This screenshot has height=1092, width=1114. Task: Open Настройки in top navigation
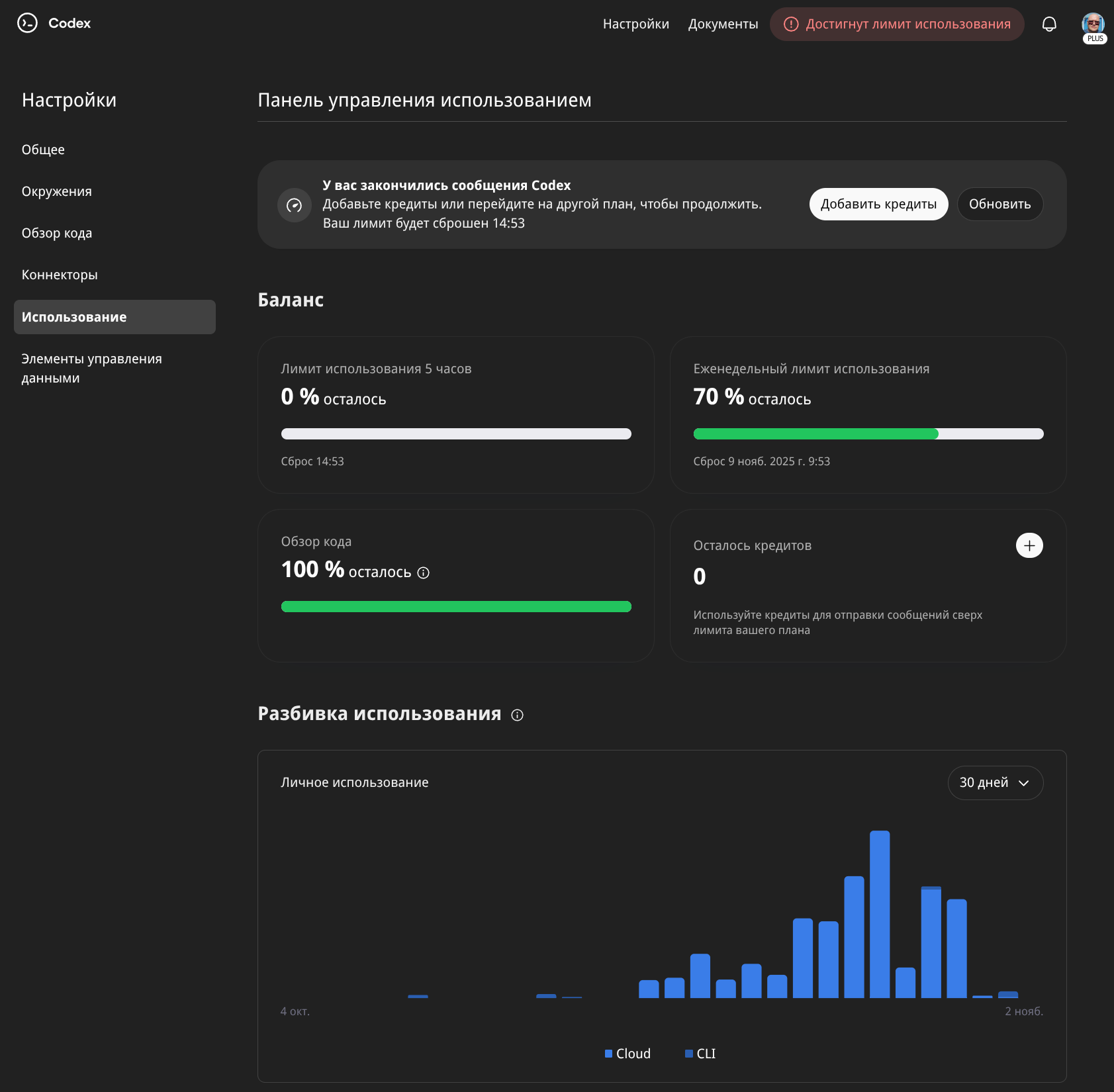(x=635, y=24)
